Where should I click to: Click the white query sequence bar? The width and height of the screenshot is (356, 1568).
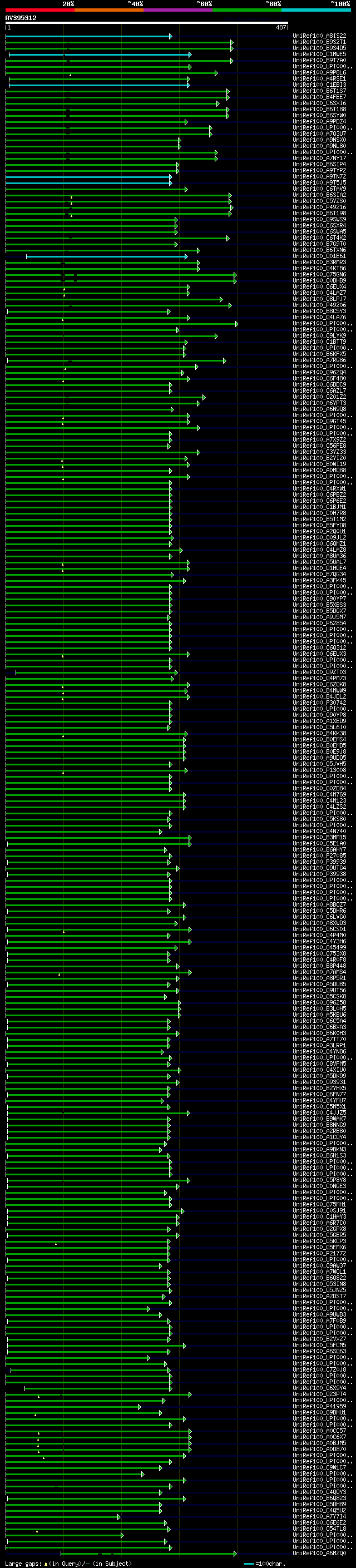[147, 22]
